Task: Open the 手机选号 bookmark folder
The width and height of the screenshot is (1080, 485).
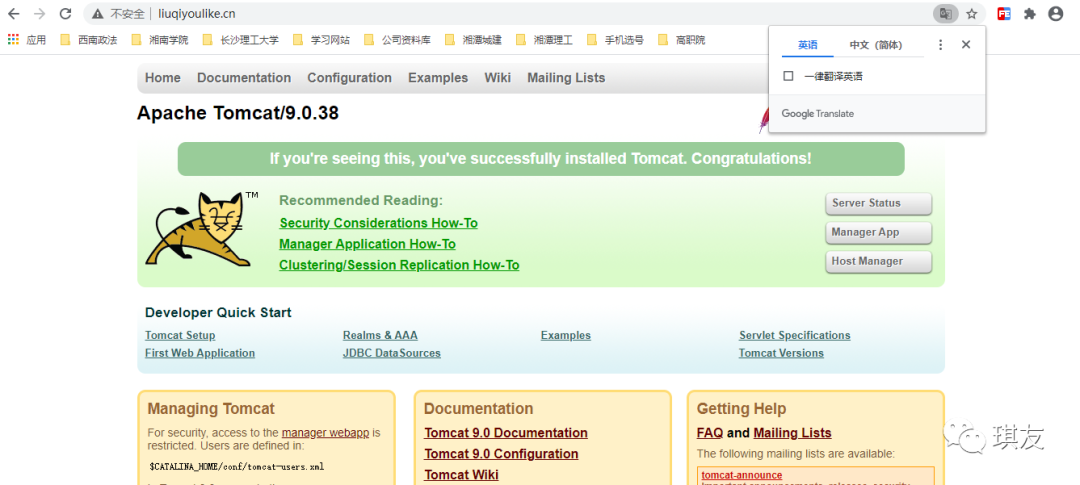Action: (x=615, y=40)
